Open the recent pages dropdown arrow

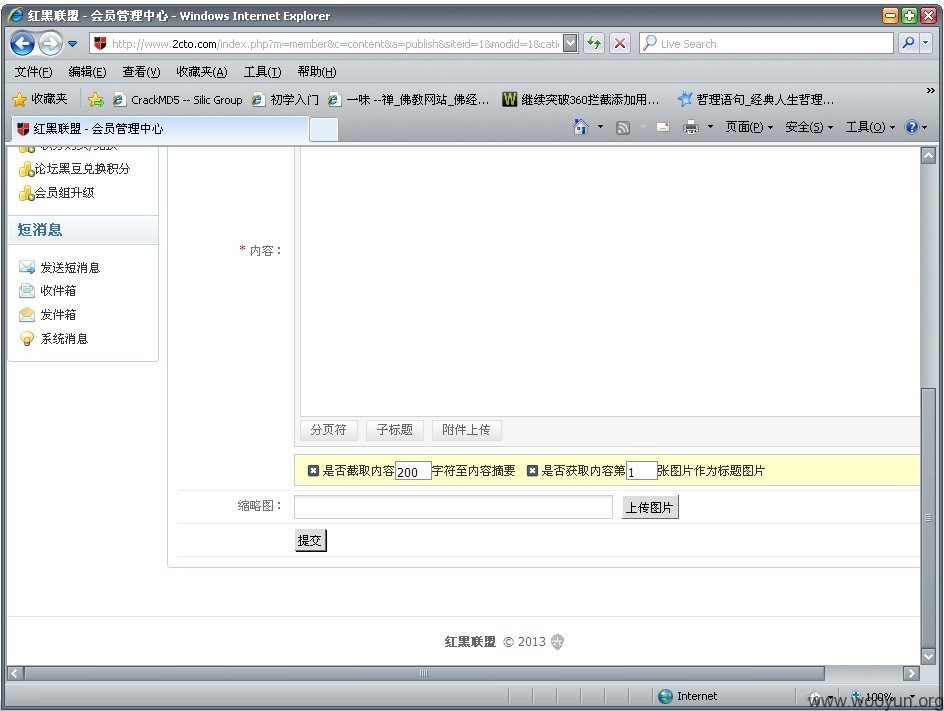[73, 43]
